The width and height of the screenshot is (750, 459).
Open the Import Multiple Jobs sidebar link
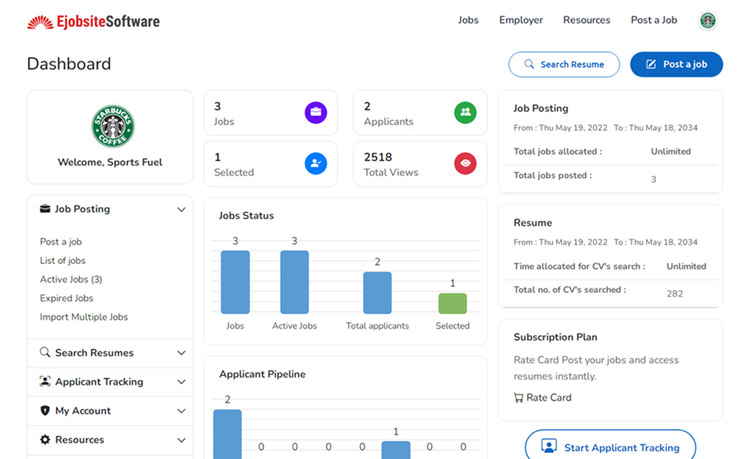pyautogui.click(x=84, y=317)
